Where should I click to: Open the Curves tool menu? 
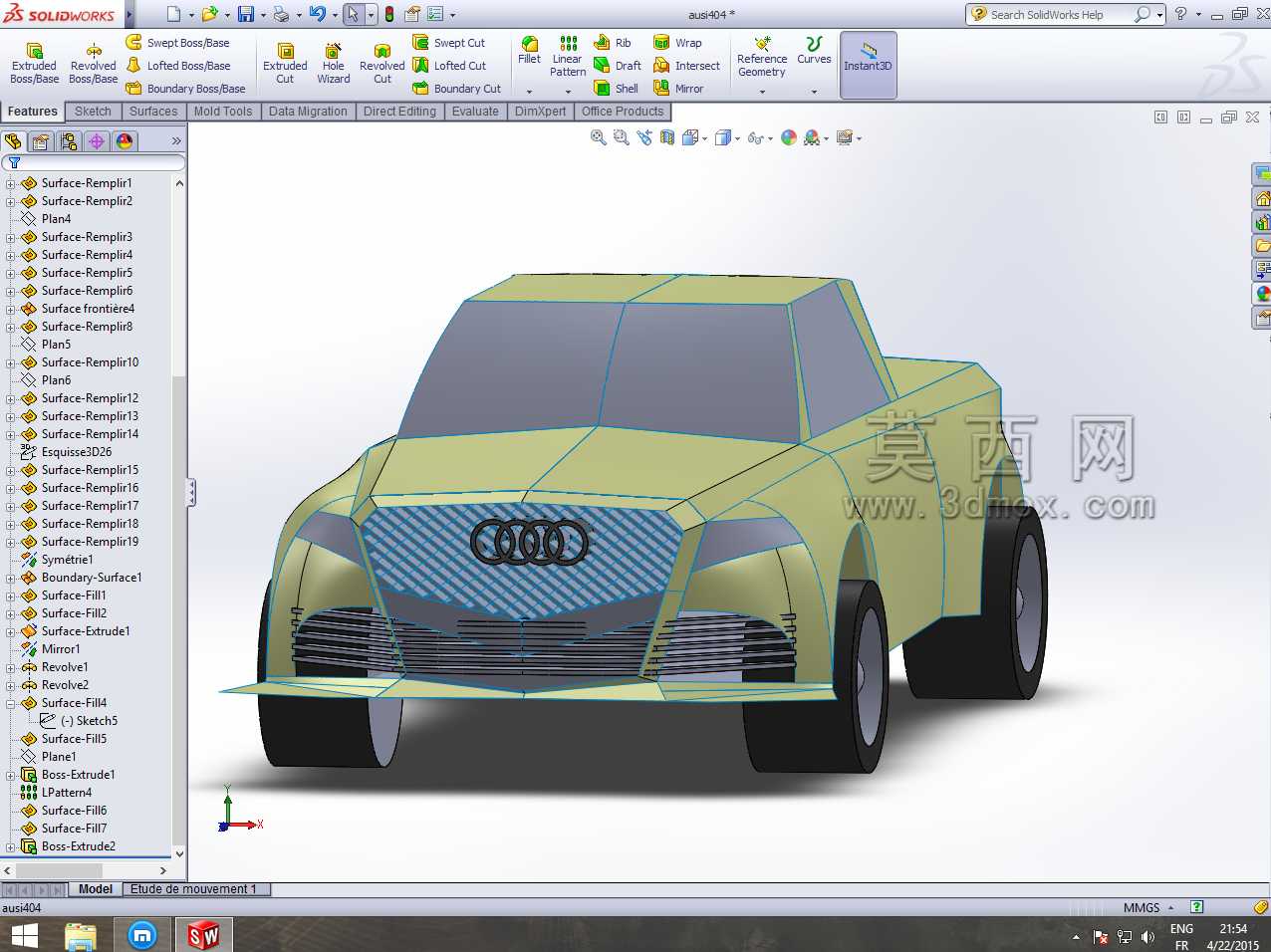point(814,51)
